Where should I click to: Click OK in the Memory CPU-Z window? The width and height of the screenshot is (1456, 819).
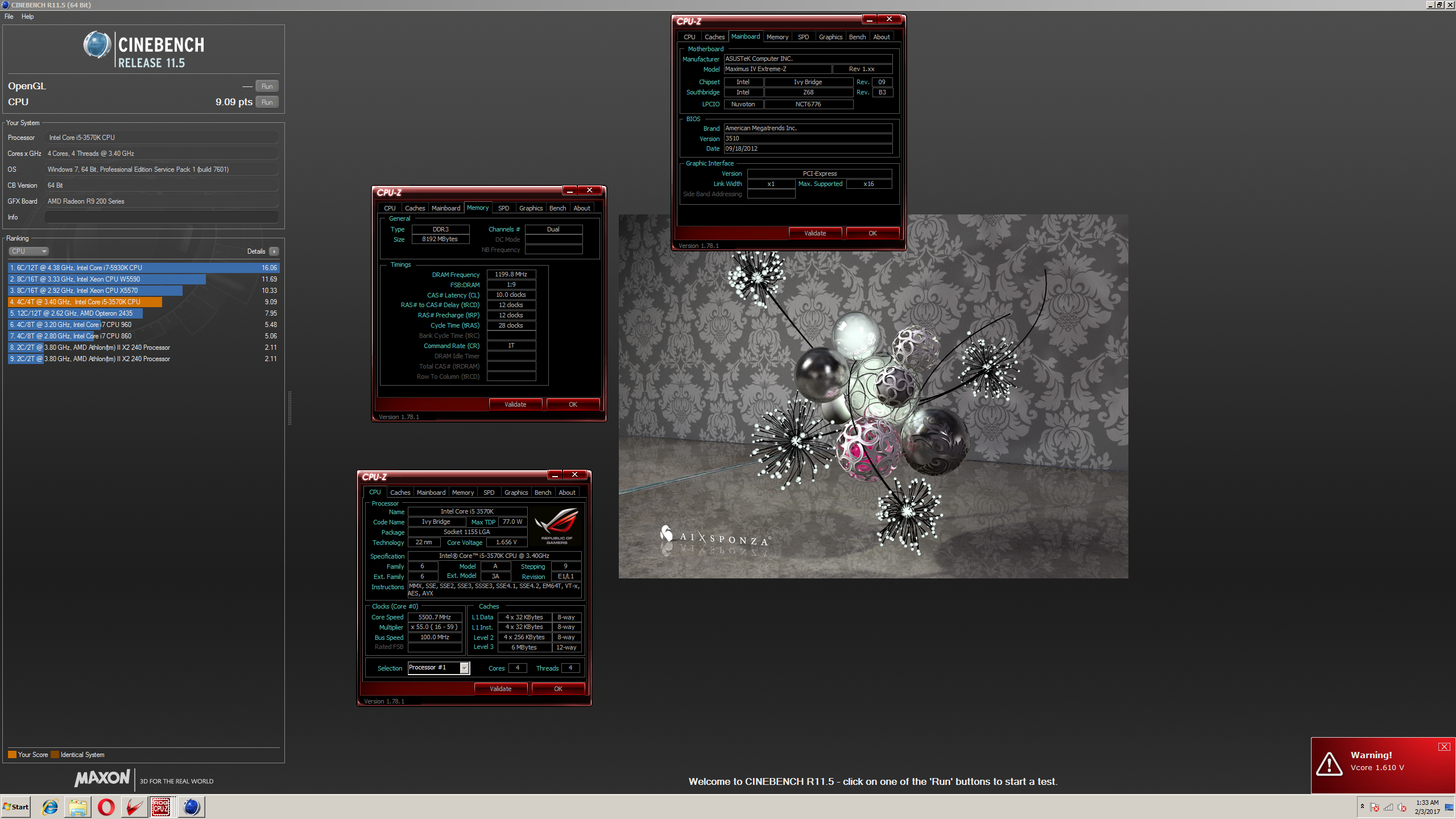coord(573,404)
